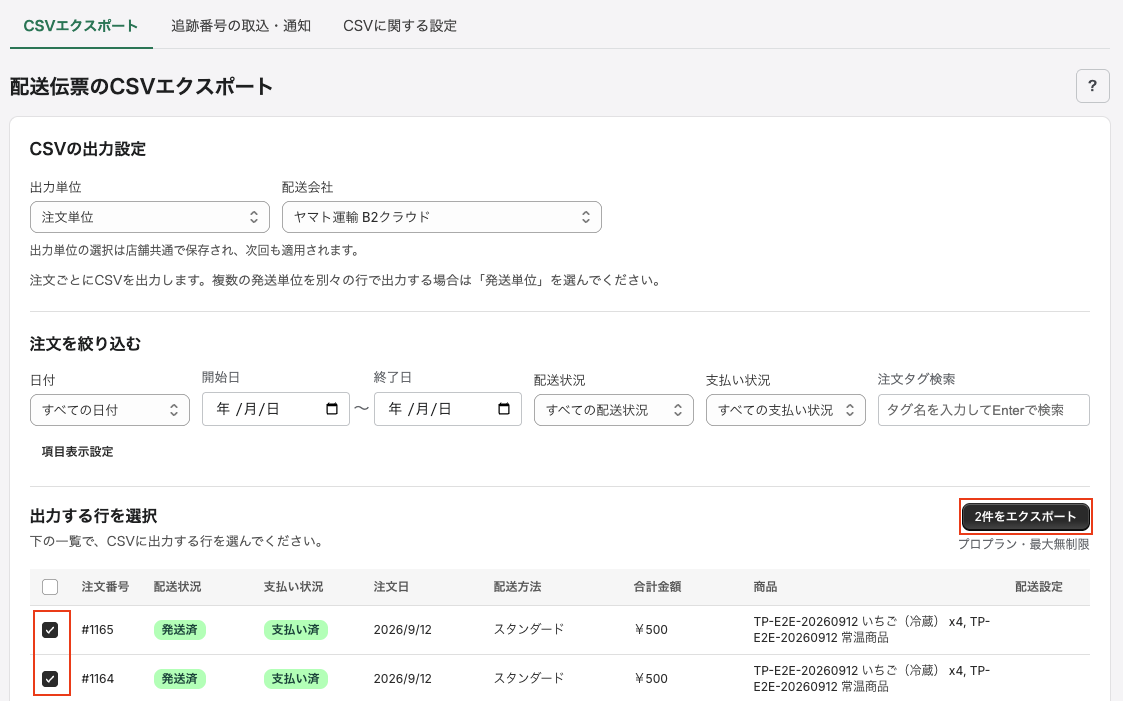Open the help question mark button
The width and height of the screenshot is (1123, 701).
point(1092,86)
